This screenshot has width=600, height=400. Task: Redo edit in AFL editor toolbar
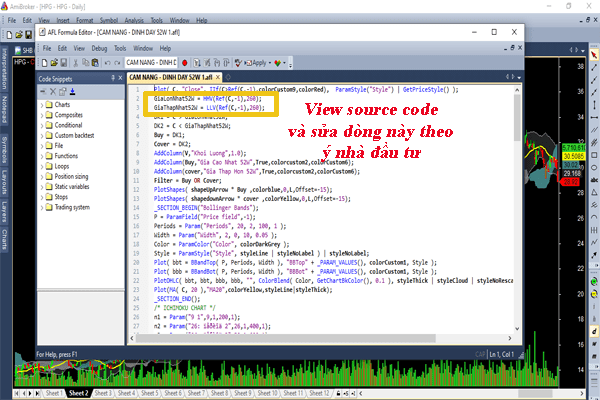click(117, 63)
